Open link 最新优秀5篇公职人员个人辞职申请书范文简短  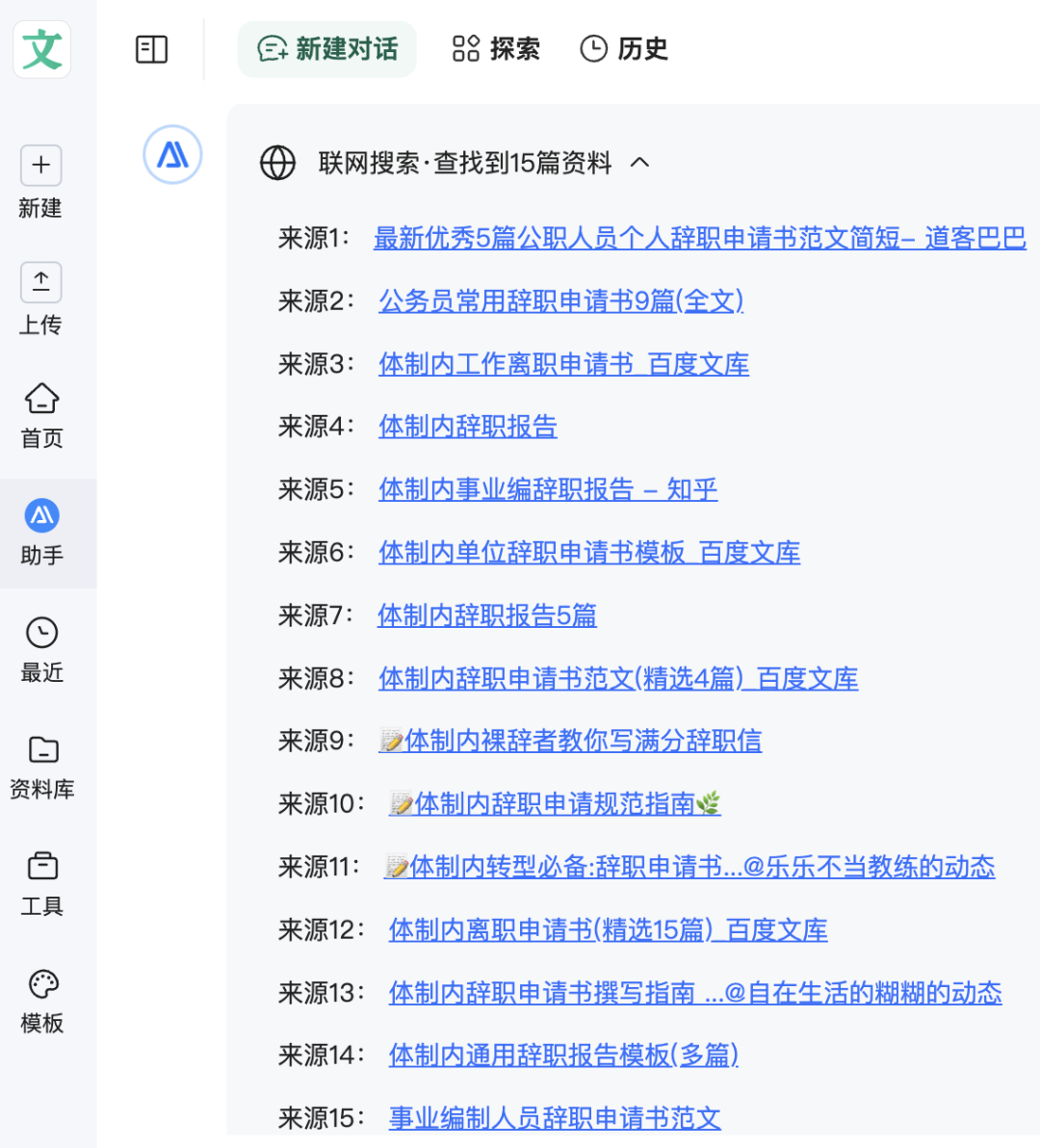700,238
